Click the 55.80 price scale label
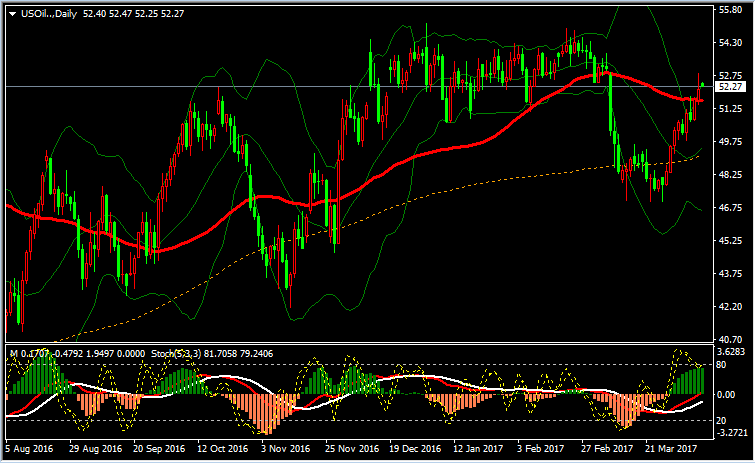 click(x=730, y=10)
